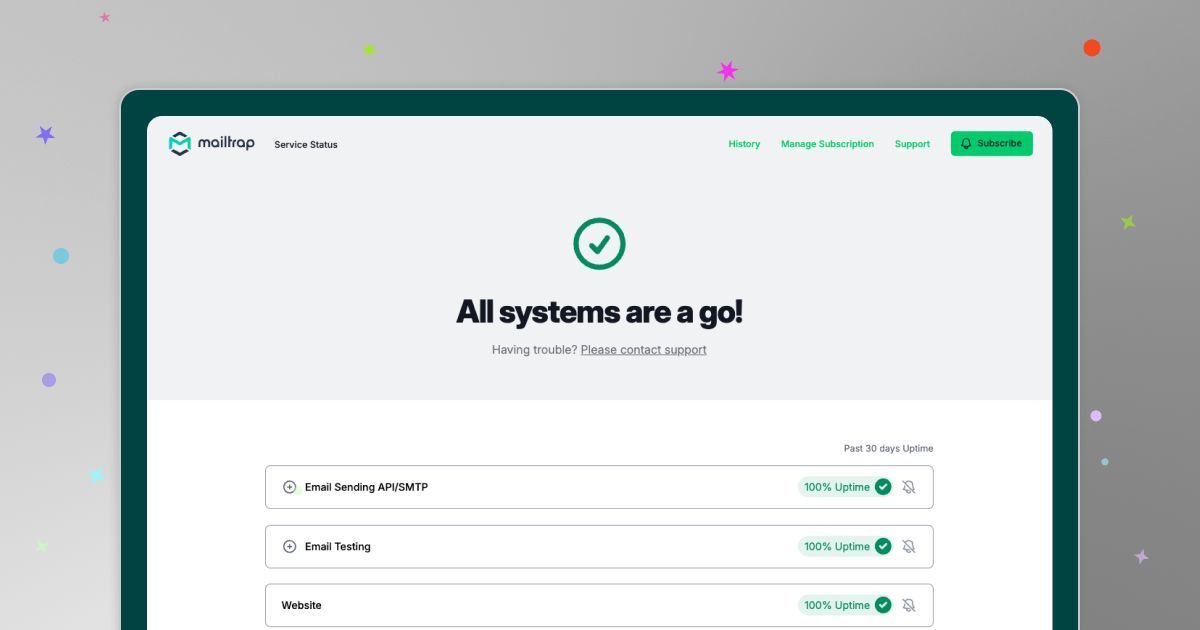The width and height of the screenshot is (1200, 630).
Task: Click the Subscribe button
Action: (x=991, y=144)
